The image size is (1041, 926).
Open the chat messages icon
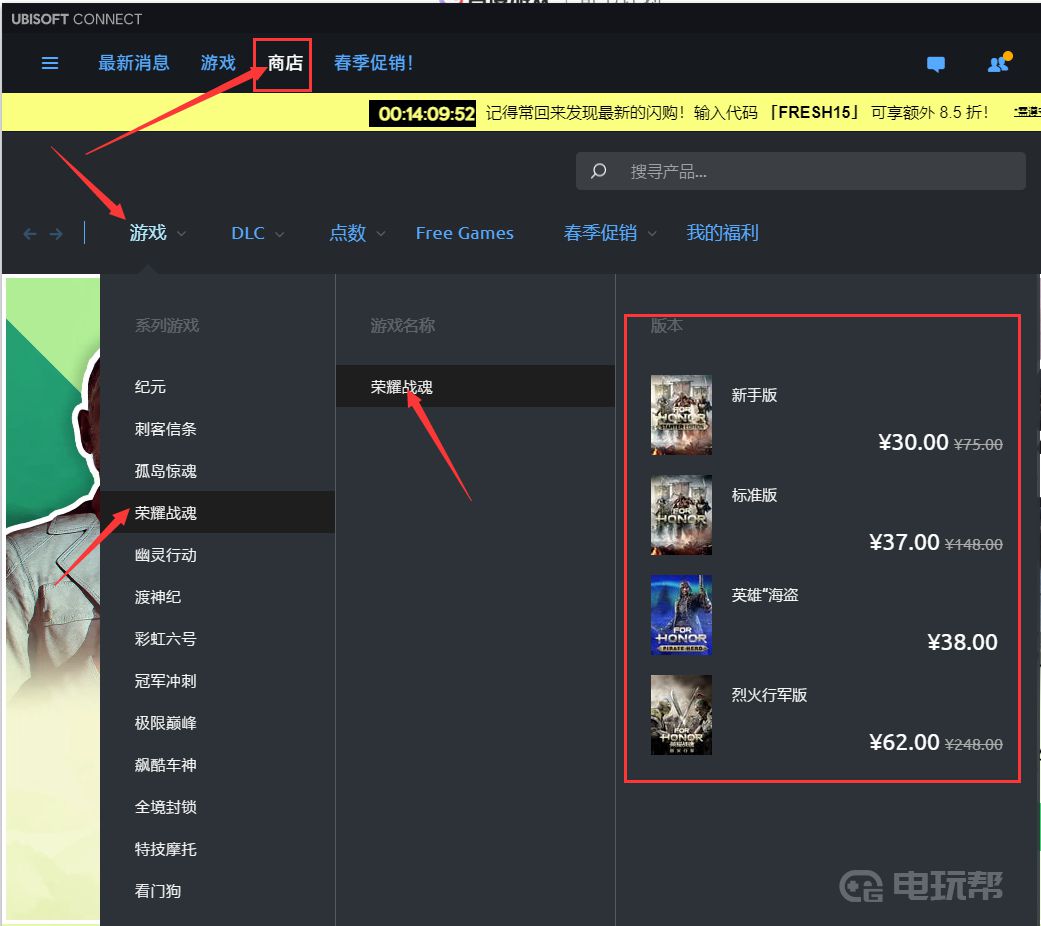click(x=936, y=64)
